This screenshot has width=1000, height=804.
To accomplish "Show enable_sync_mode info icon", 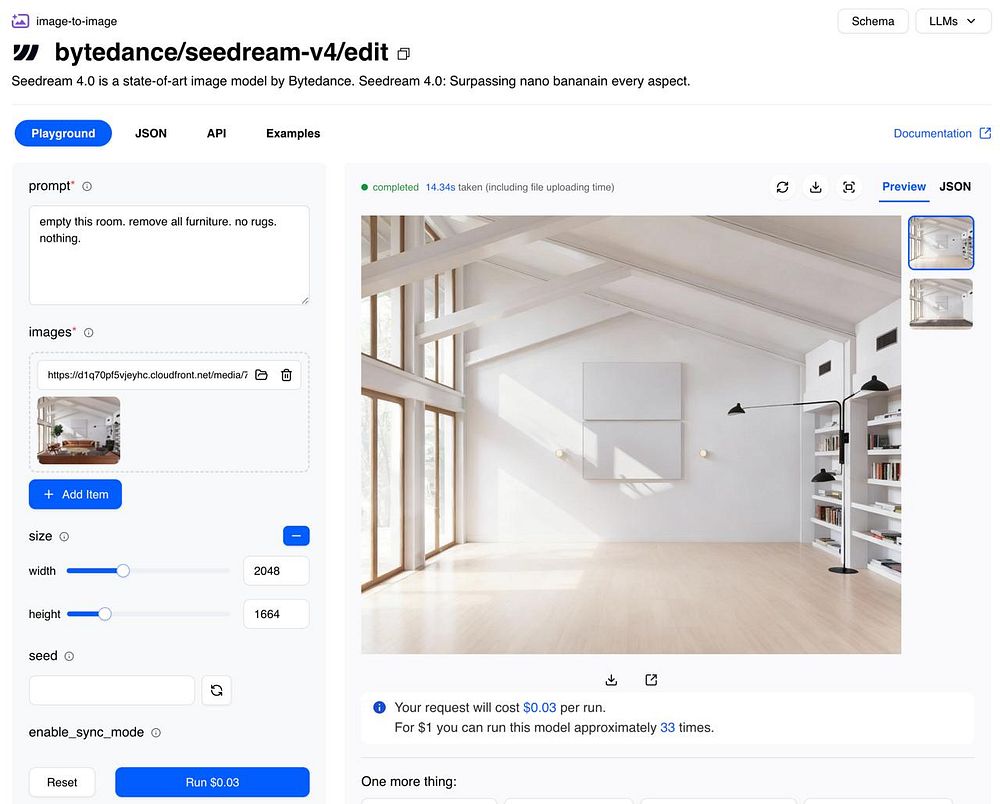I will (156, 733).
